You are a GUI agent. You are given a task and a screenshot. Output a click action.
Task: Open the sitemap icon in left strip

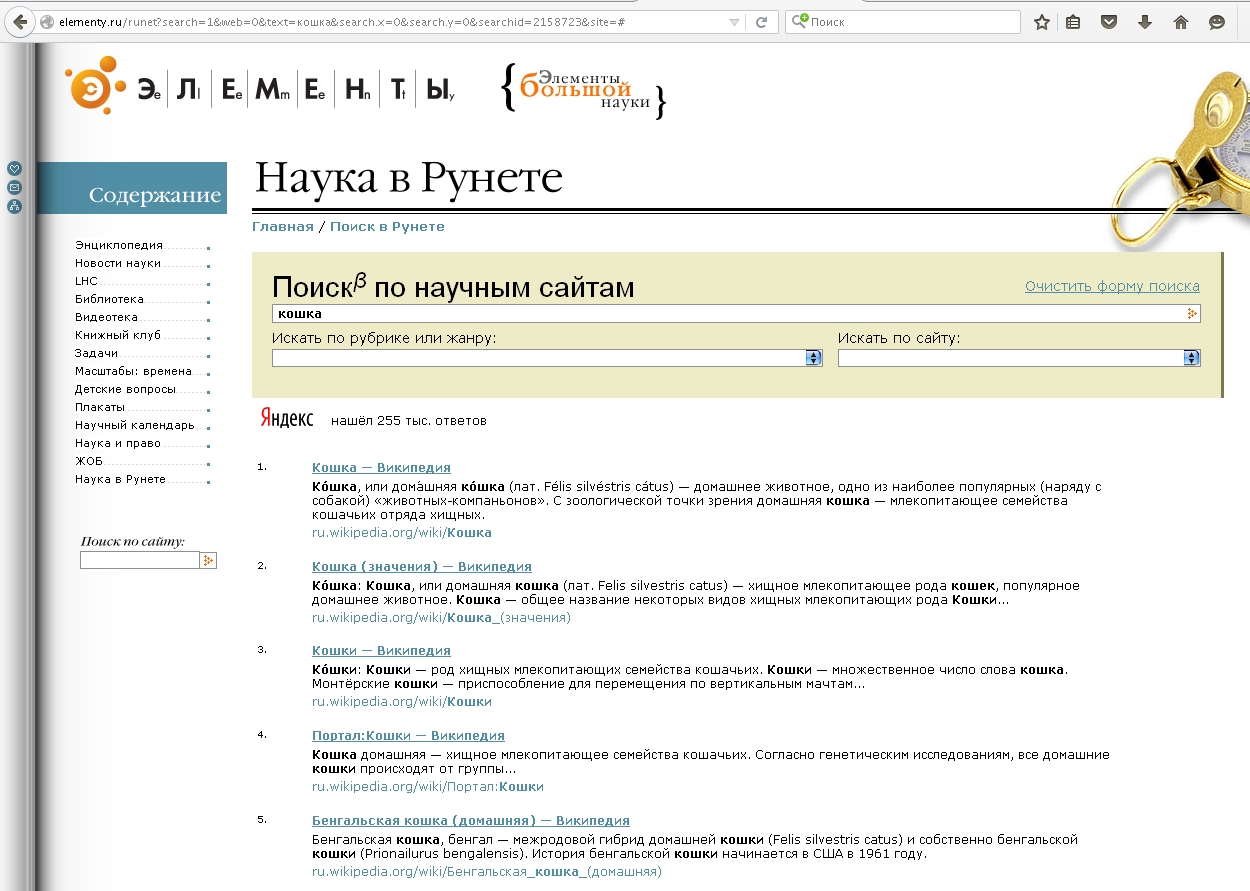point(14,207)
